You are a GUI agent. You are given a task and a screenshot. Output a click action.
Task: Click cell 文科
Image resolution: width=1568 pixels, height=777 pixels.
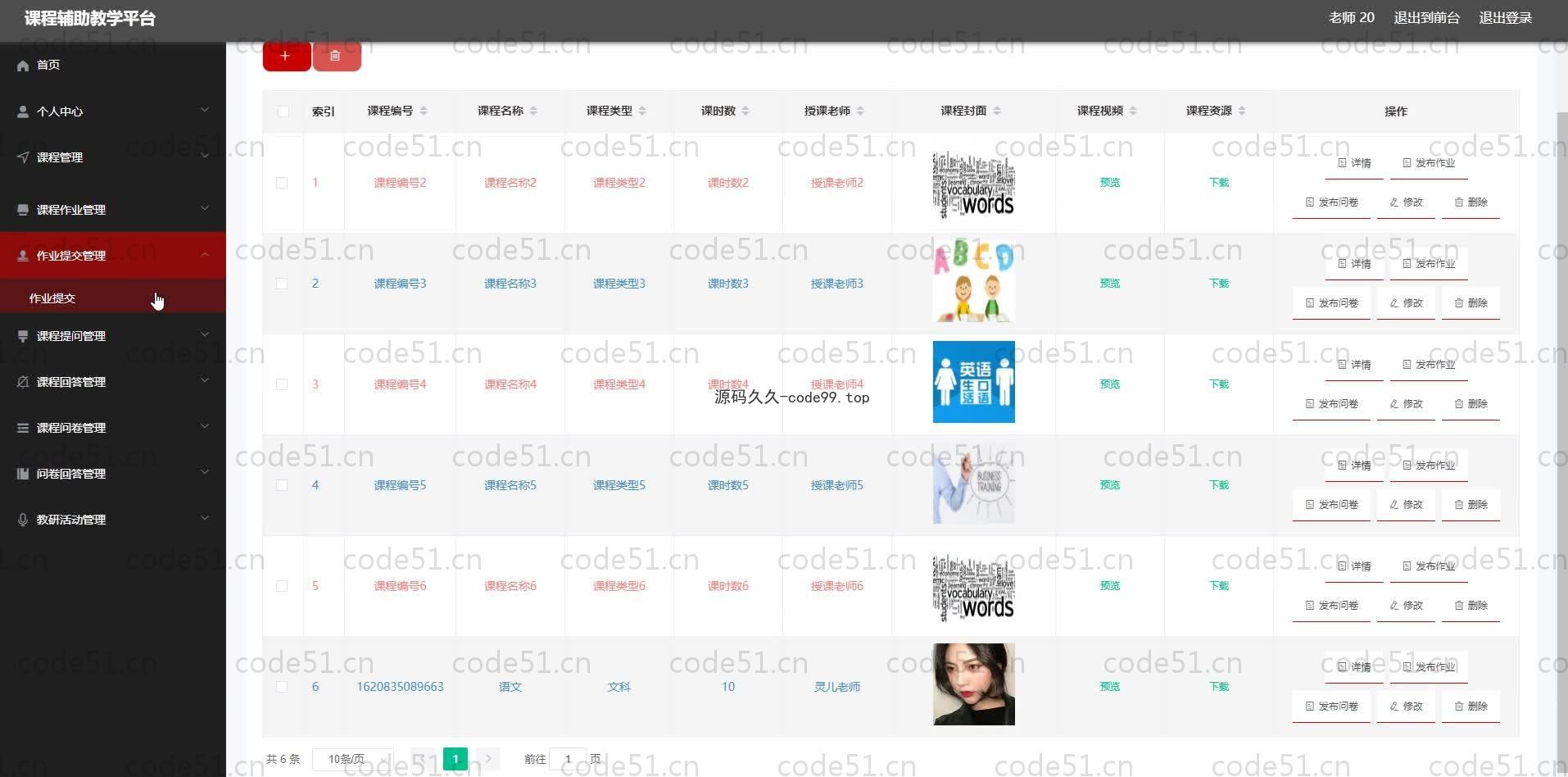pyautogui.click(x=619, y=687)
